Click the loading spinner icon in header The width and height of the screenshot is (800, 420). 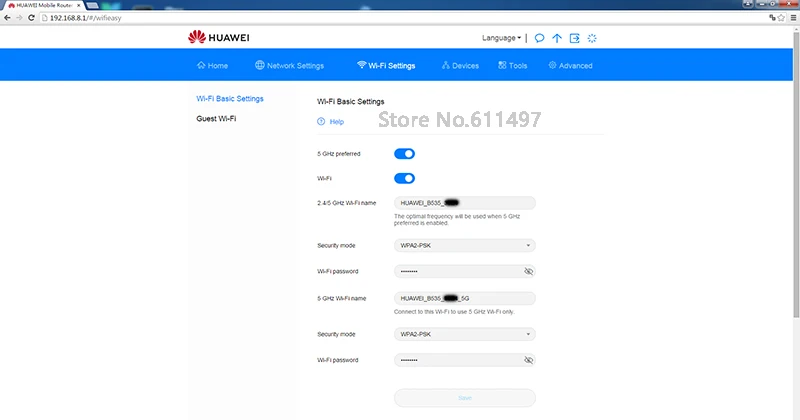pyautogui.click(x=592, y=38)
